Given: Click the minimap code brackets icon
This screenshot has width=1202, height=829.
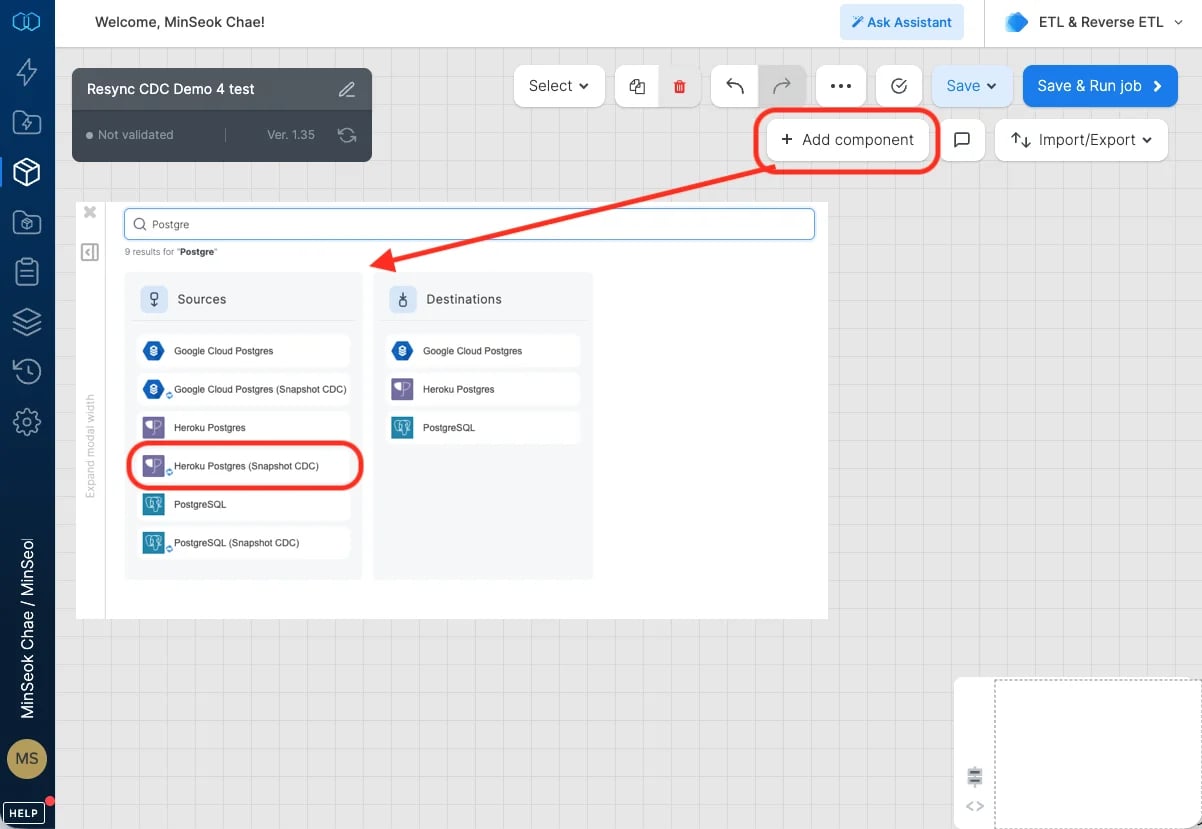Looking at the screenshot, I should pyautogui.click(x=975, y=806).
